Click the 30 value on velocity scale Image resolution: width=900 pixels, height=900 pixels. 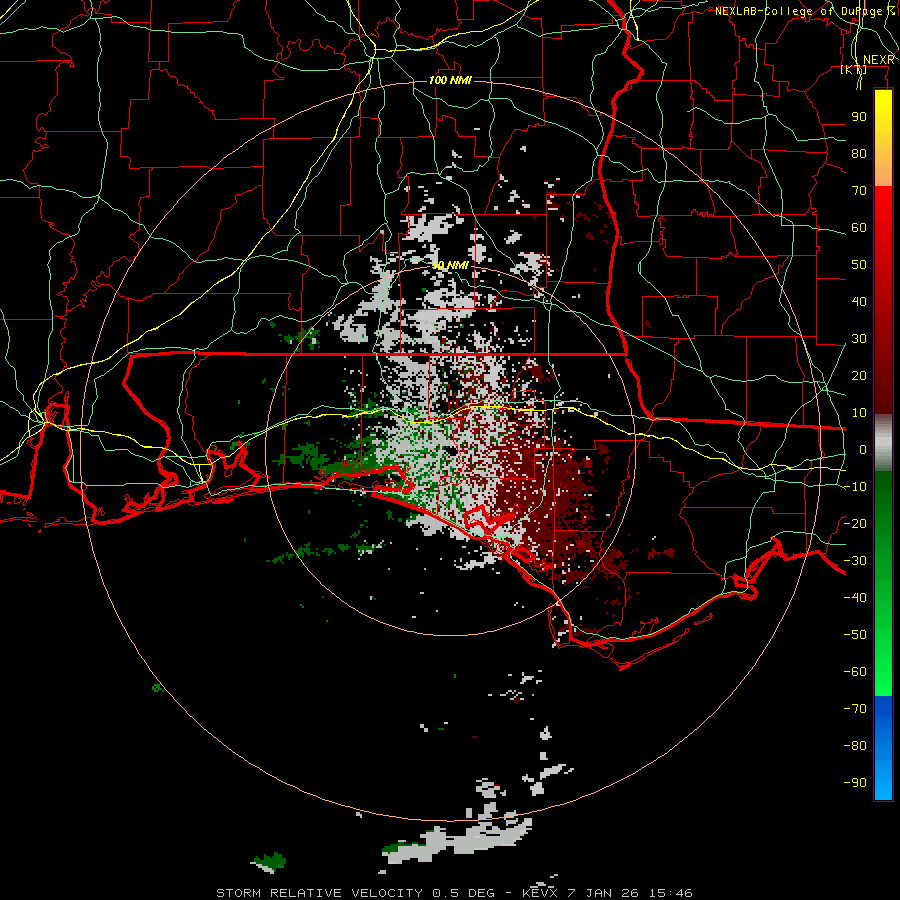(x=859, y=339)
